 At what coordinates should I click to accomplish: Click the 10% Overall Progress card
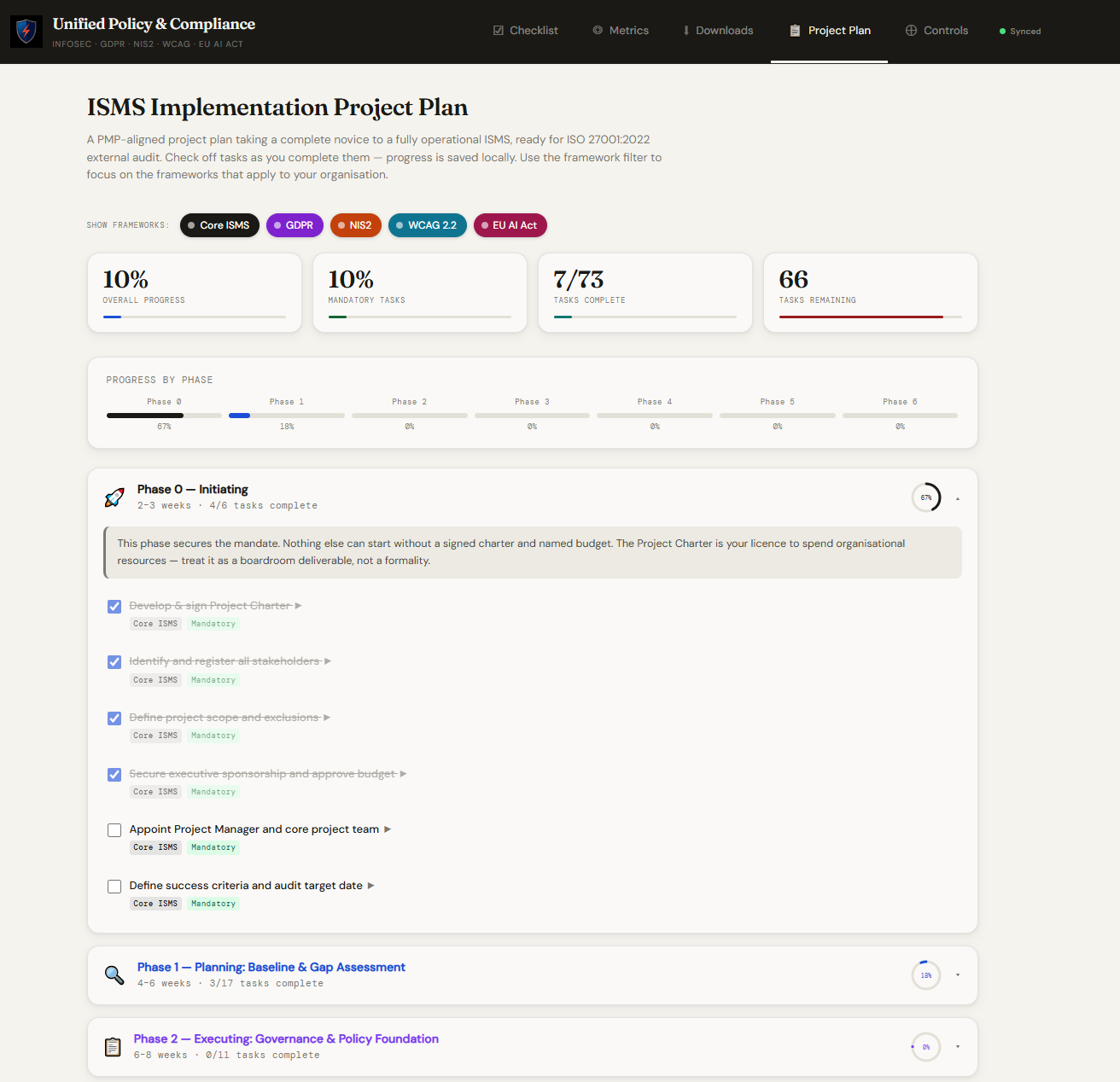point(195,293)
